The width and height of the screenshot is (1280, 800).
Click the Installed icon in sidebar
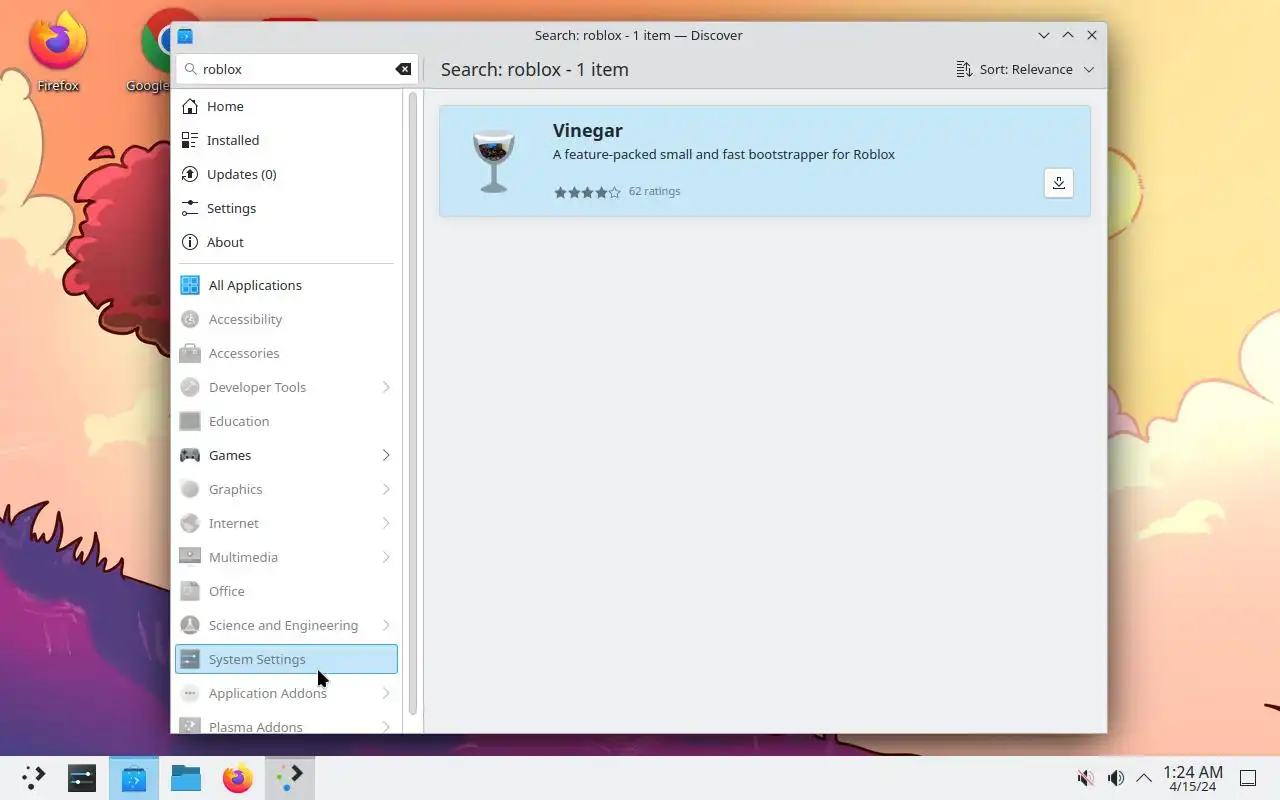[190, 140]
